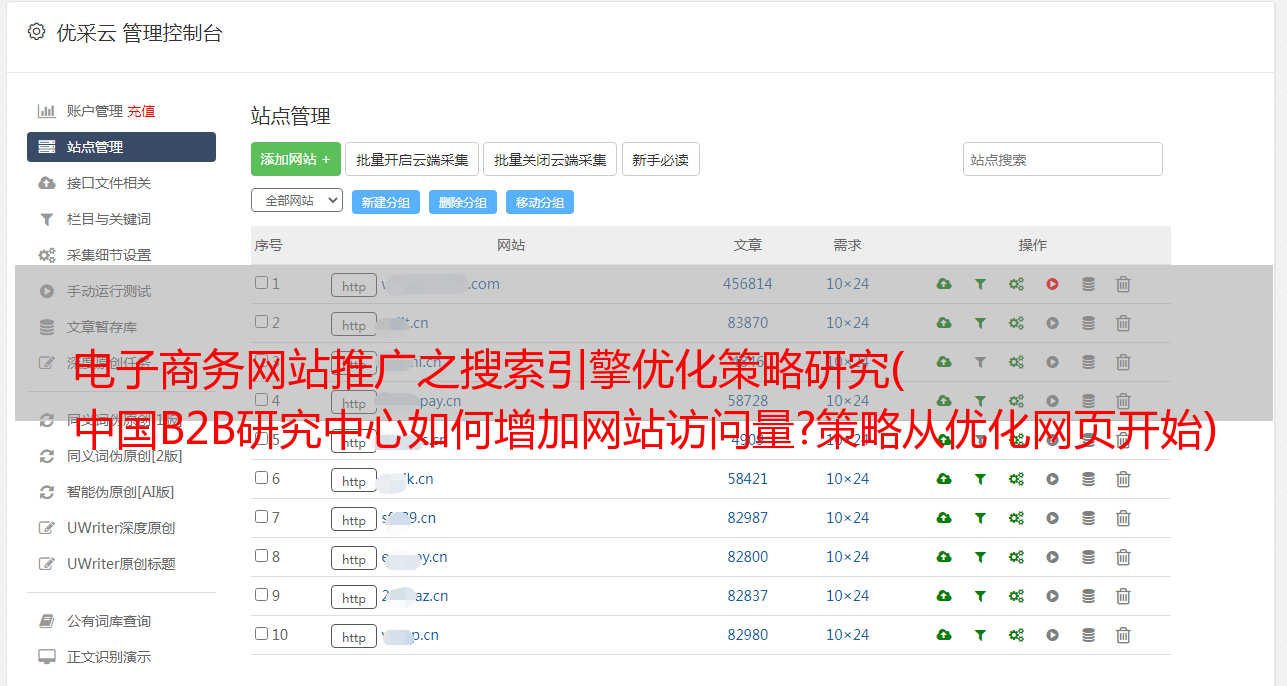Click the 移动分组 button
The image size is (1287, 686).
coord(540,202)
